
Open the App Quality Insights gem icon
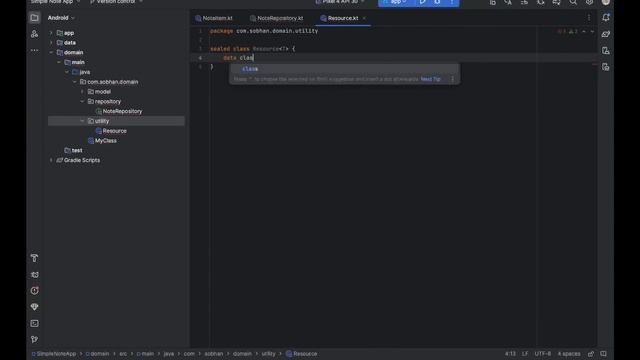point(34,307)
